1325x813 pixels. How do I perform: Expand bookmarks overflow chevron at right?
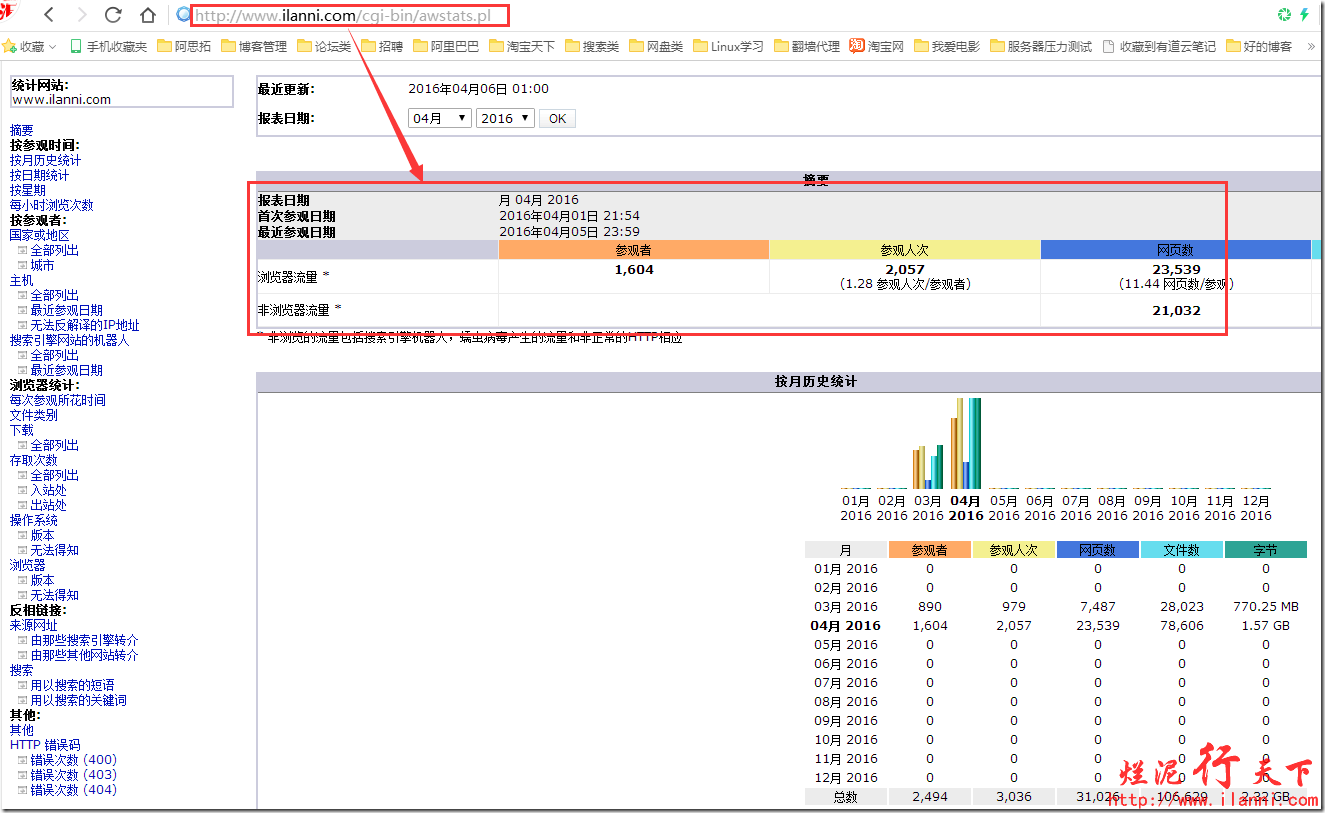coord(1311,46)
